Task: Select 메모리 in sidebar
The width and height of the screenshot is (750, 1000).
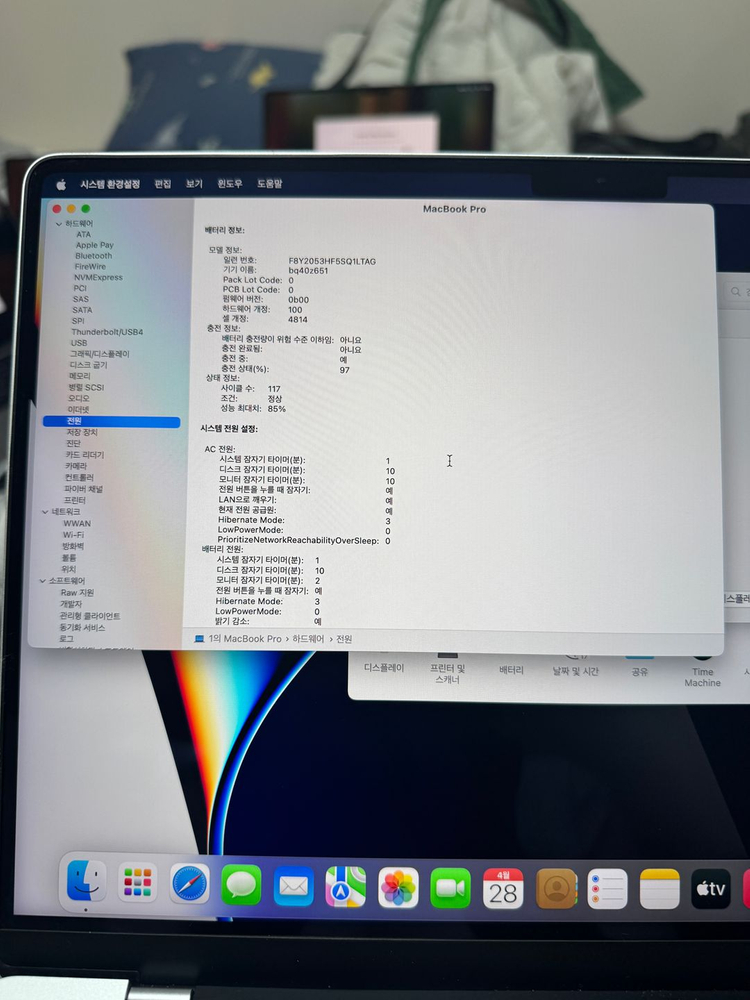Action: [80, 376]
